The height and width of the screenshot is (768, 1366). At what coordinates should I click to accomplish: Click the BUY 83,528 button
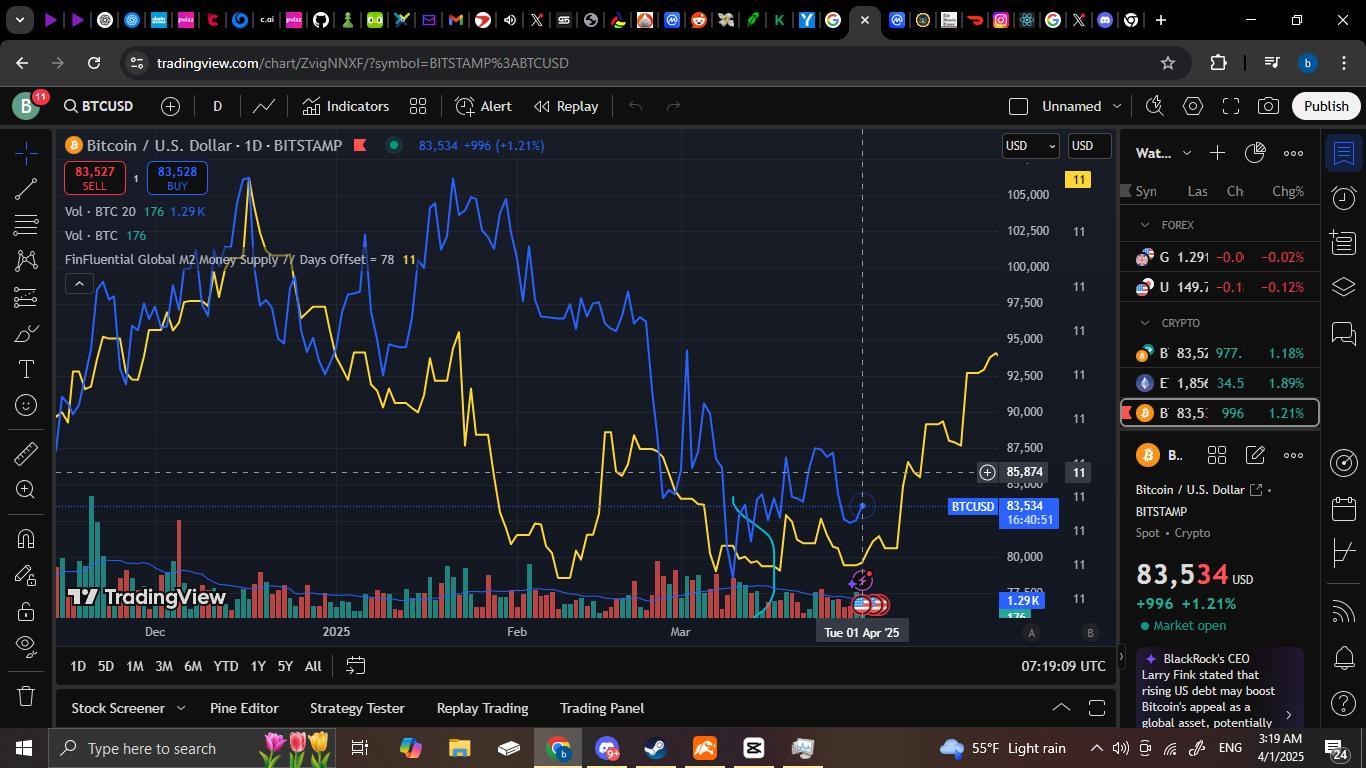[175, 178]
